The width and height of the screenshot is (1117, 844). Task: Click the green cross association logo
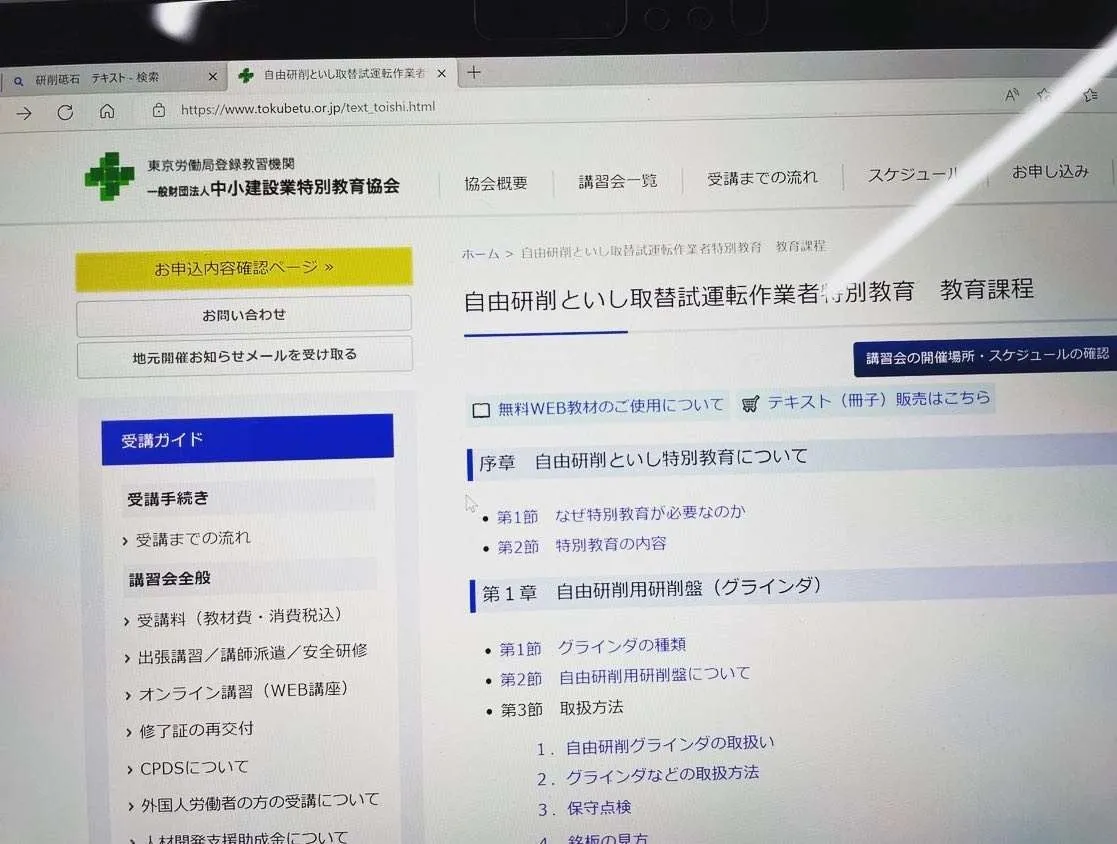pos(109,176)
